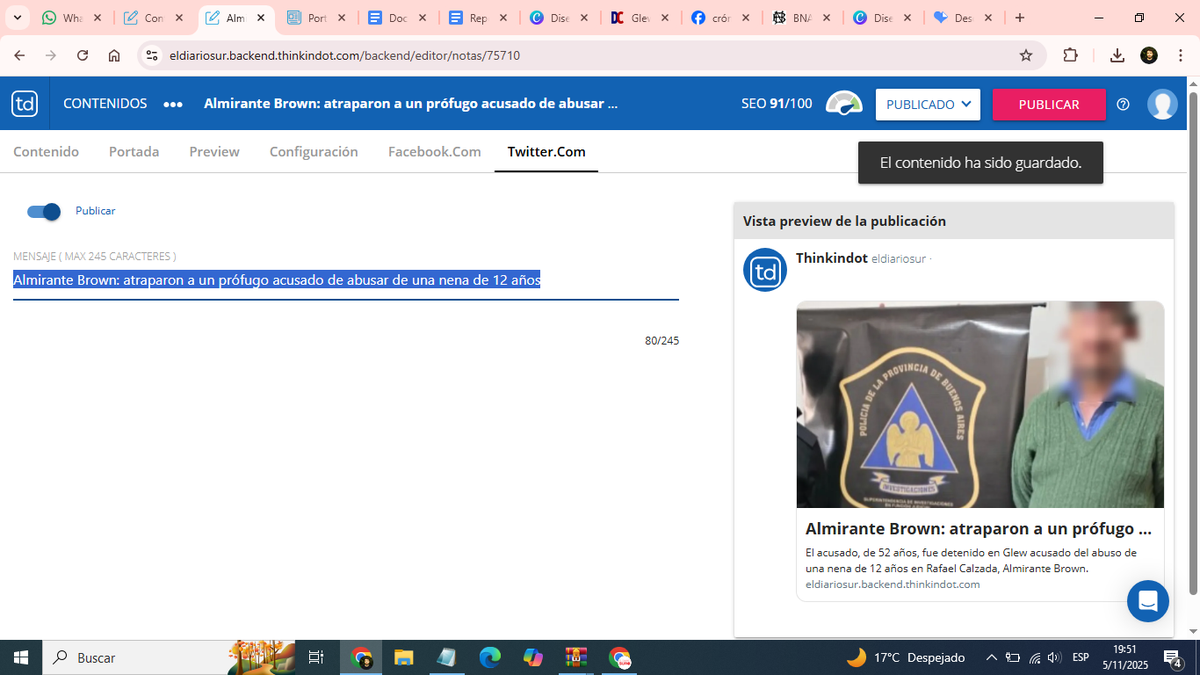Open the Configuración tab

pos(313,152)
